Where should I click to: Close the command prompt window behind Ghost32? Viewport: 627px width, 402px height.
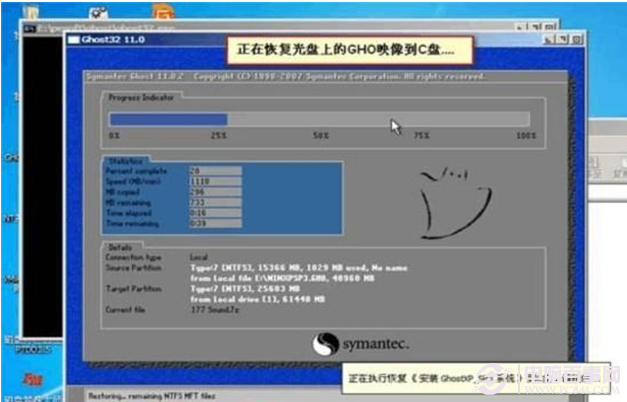pyautogui.click(x=551, y=27)
